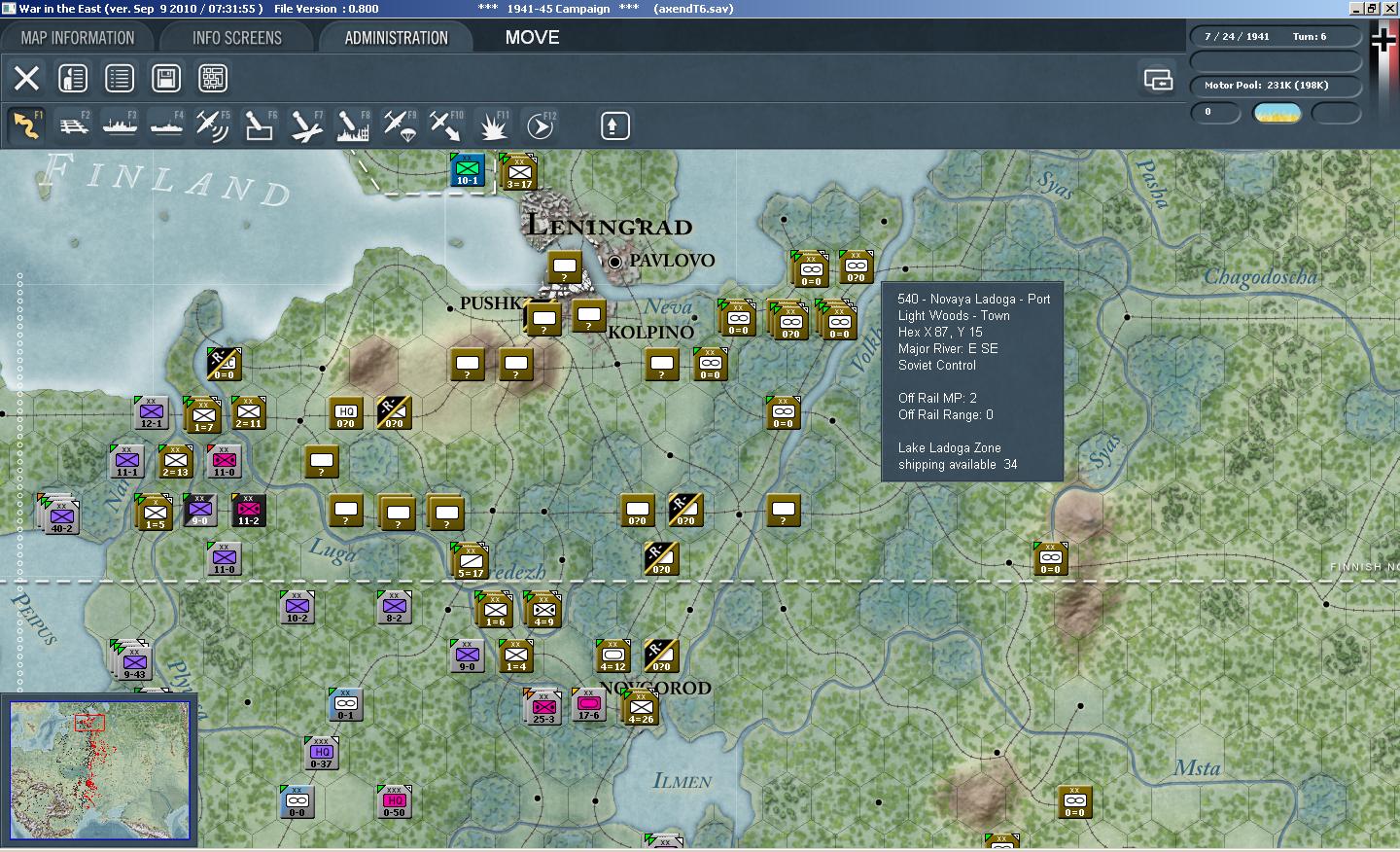
Task: Select the Soviet unit counter labeled 3=17
Action: (x=519, y=172)
